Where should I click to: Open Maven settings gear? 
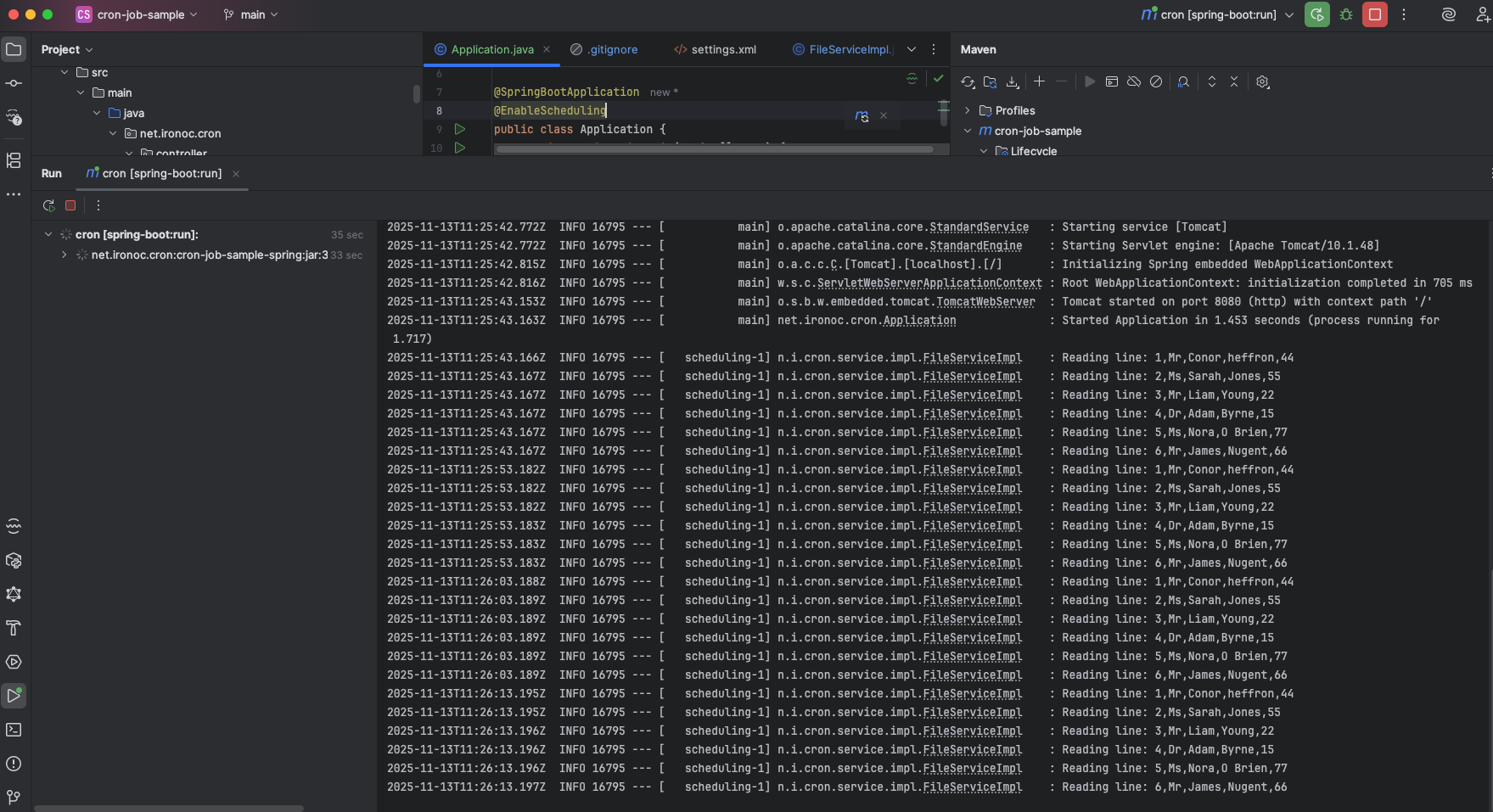(x=1263, y=81)
